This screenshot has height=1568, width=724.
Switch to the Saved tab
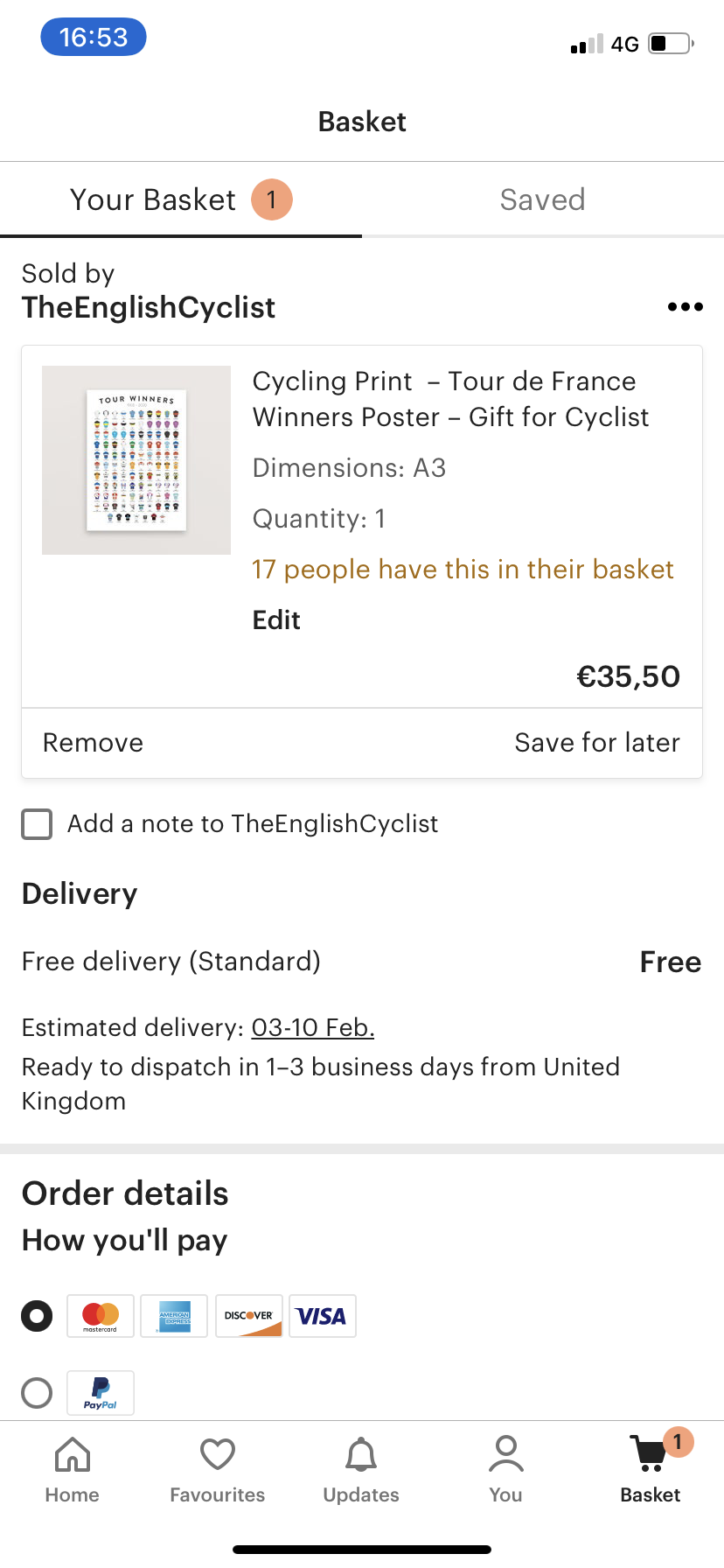point(542,199)
